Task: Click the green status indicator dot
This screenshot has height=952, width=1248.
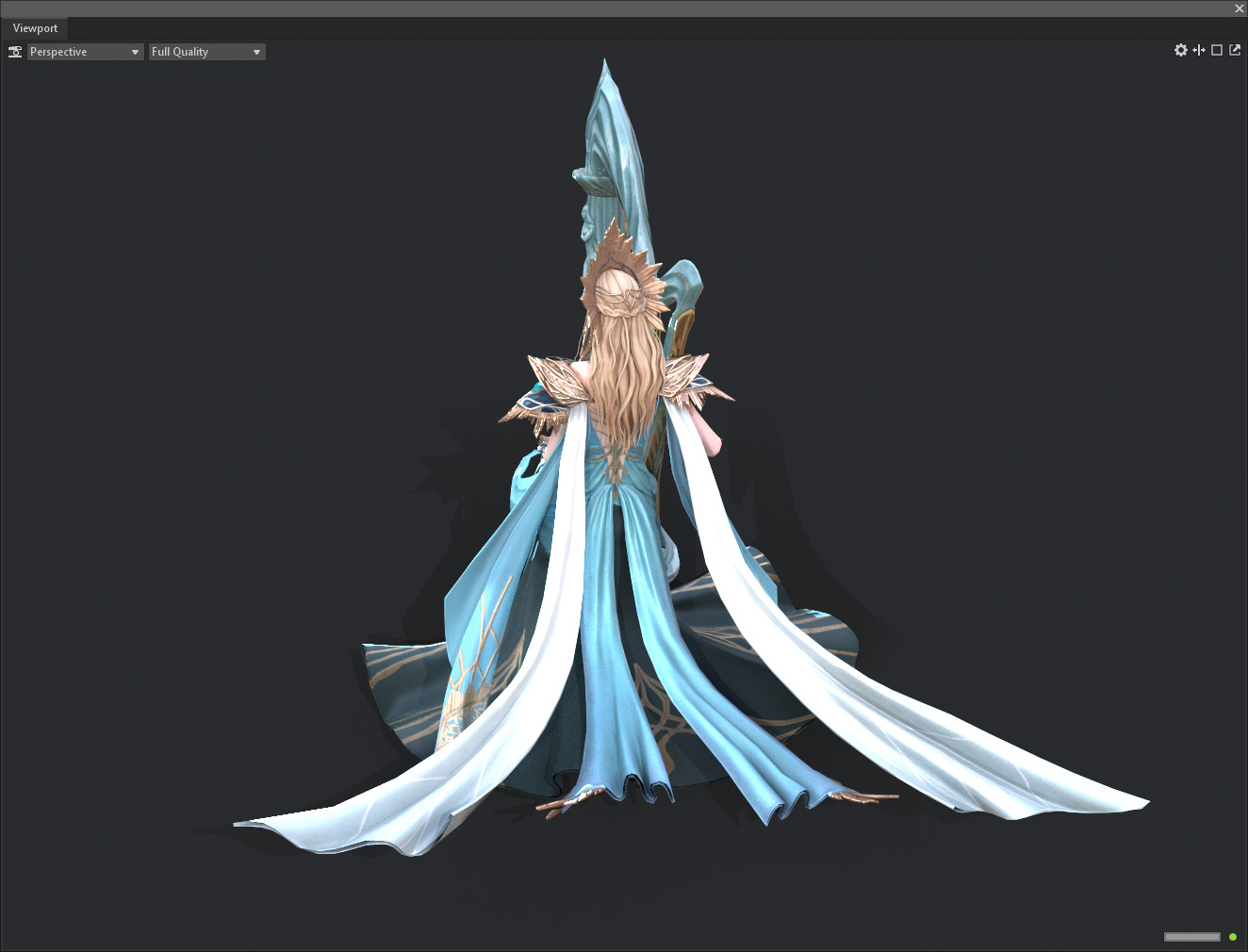Action: pyautogui.click(x=1233, y=937)
